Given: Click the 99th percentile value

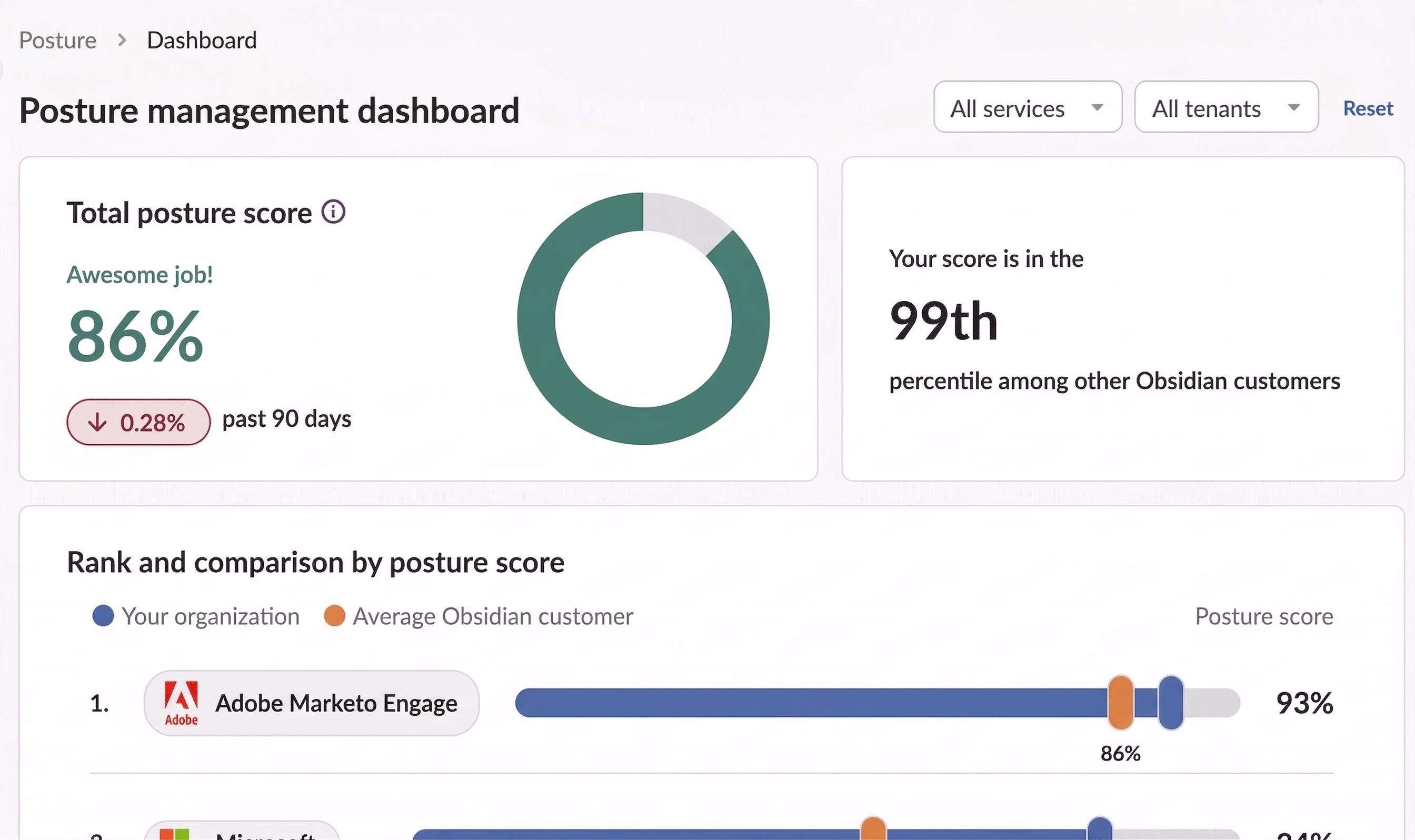Looking at the screenshot, I should (943, 321).
